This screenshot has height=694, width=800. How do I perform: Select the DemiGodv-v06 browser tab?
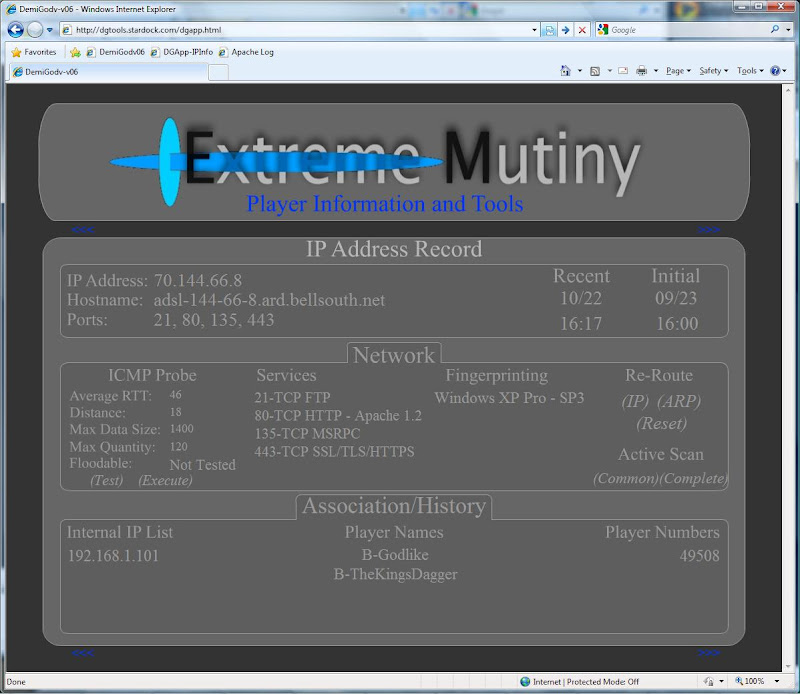point(108,72)
